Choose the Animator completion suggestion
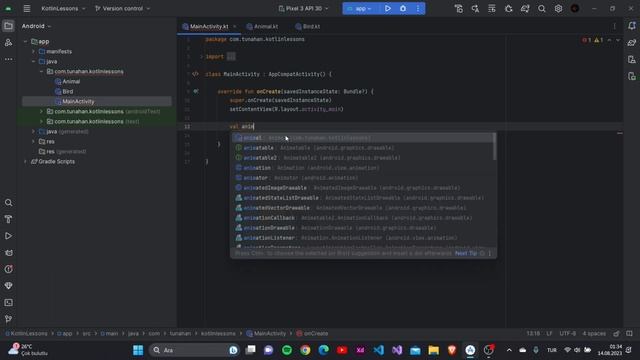The image size is (640, 360). pyautogui.click(x=363, y=178)
